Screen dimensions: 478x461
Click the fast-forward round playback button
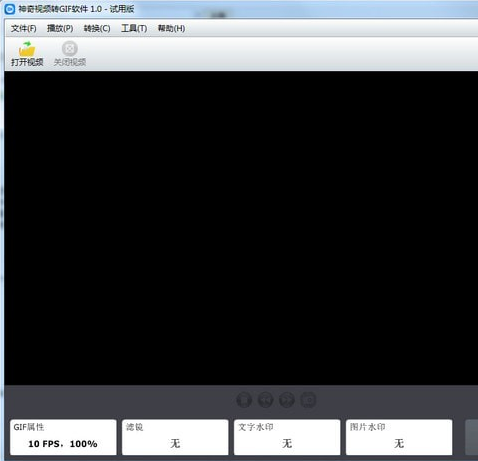tap(287, 399)
